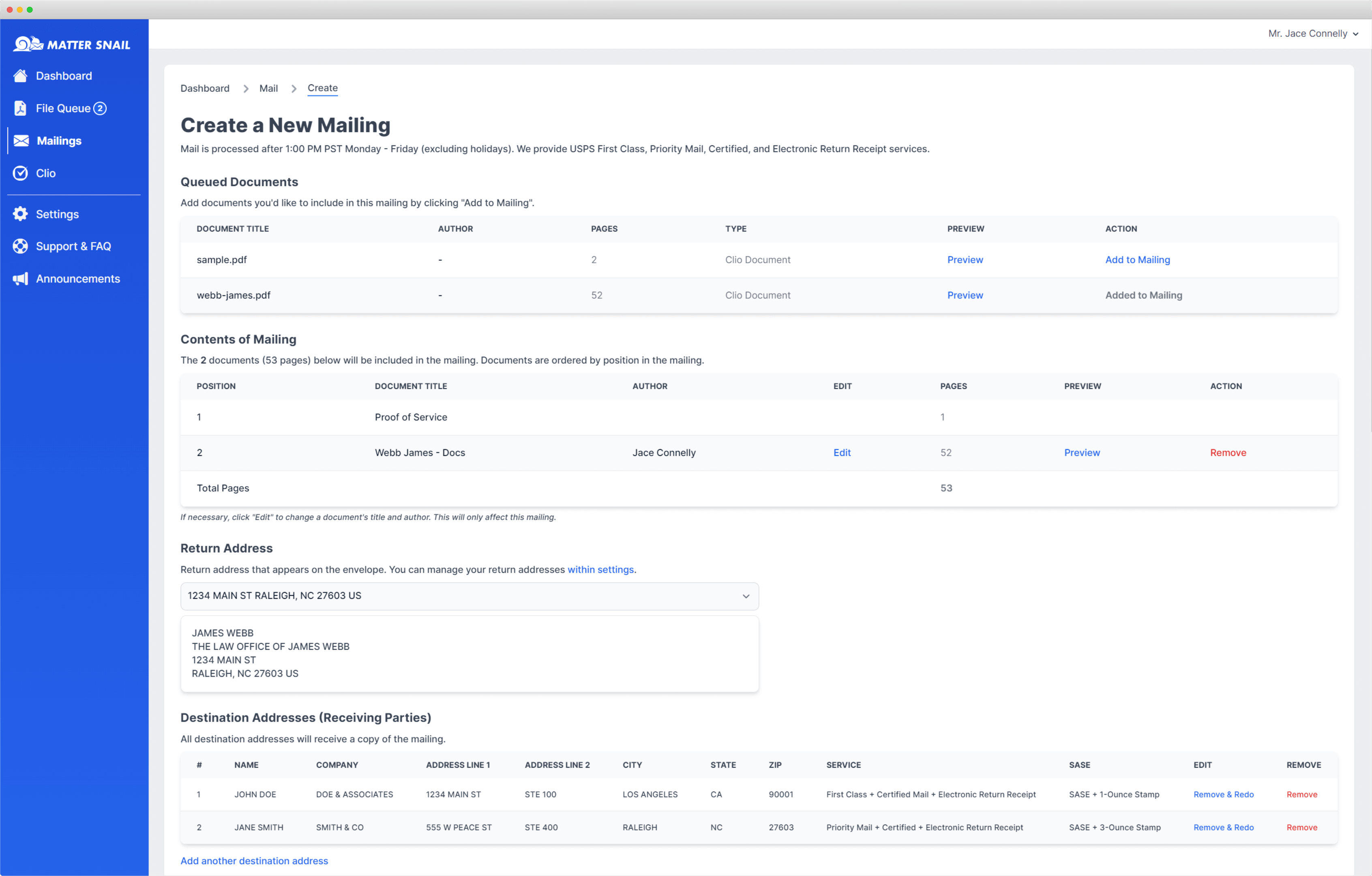Click the Dashboard house icon

[x=21, y=76]
